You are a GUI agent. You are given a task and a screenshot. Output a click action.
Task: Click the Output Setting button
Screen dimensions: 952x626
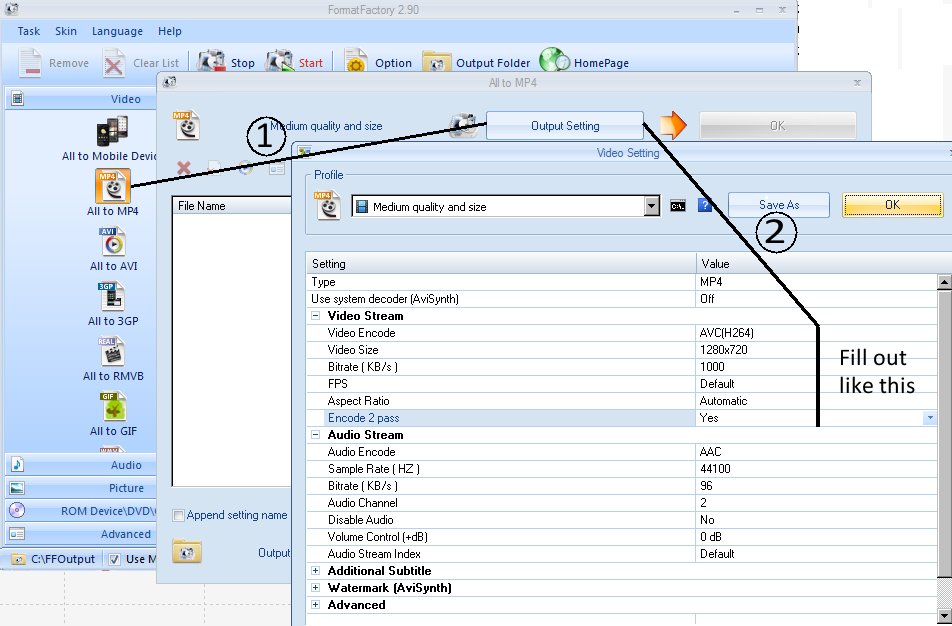click(565, 126)
